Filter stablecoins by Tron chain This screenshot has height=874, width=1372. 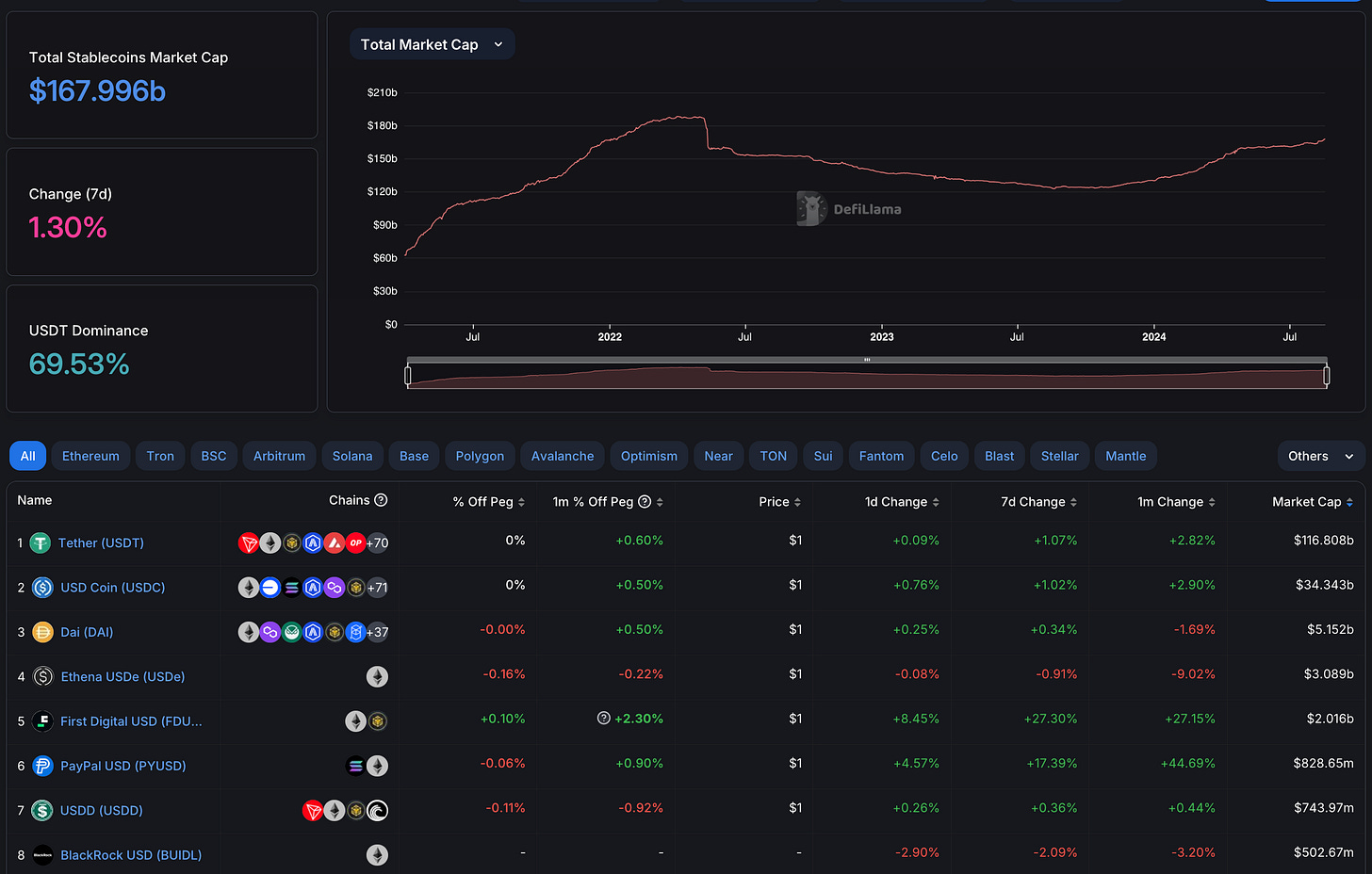[160, 456]
